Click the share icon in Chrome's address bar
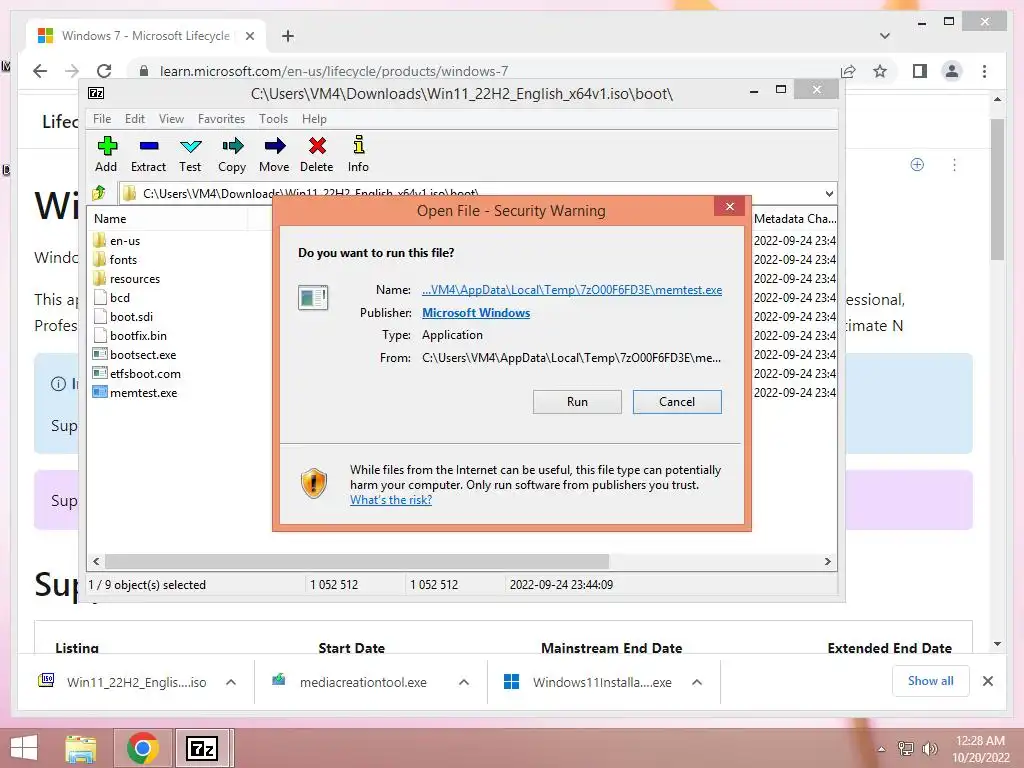Screen dimensions: 1024x768 click(848, 71)
